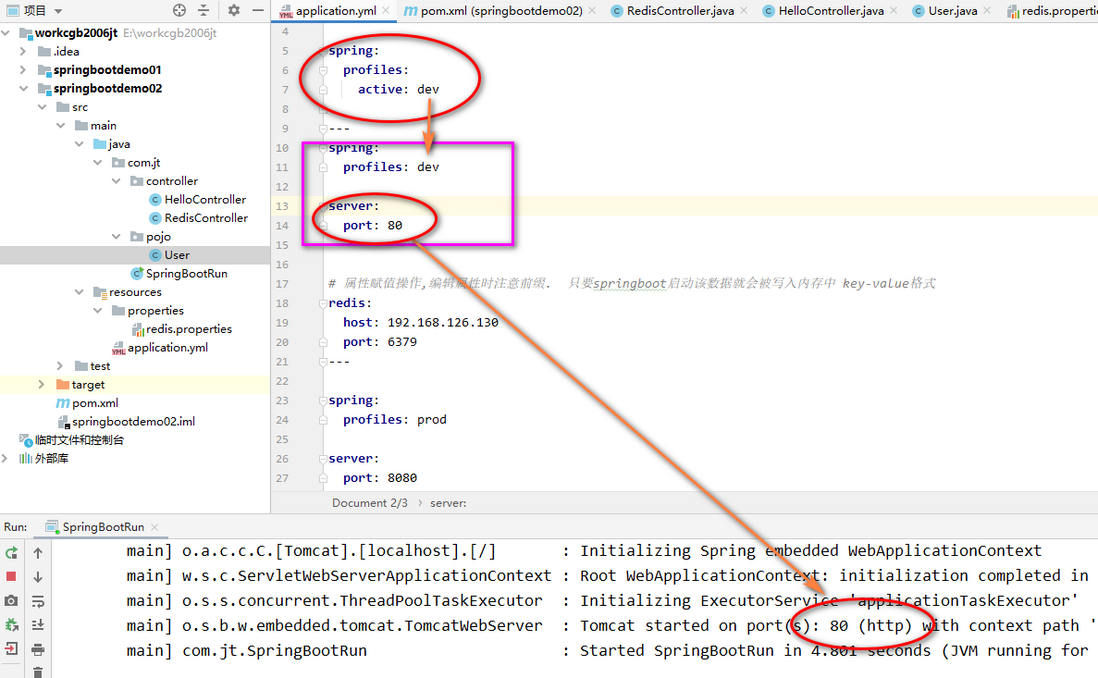Select SpringBootRun class in project tree
Screen dimensions: 1098x678
click(x=186, y=273)
